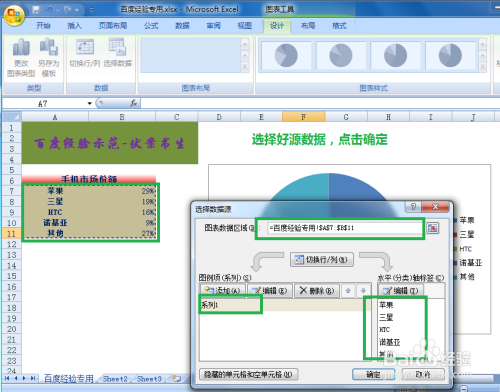Click the move series up arrow
The height and width of the screenshot is (392, 500).
click(x=348, y=291)
